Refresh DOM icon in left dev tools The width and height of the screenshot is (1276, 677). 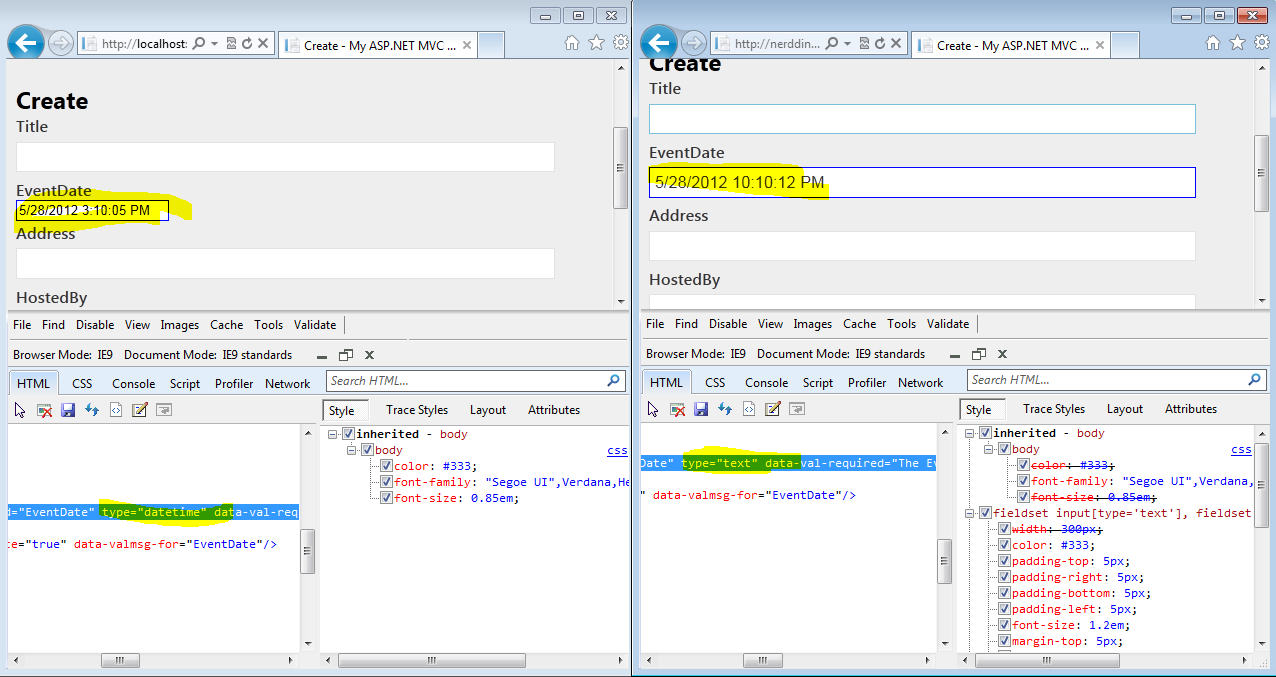tap(92, 410)
